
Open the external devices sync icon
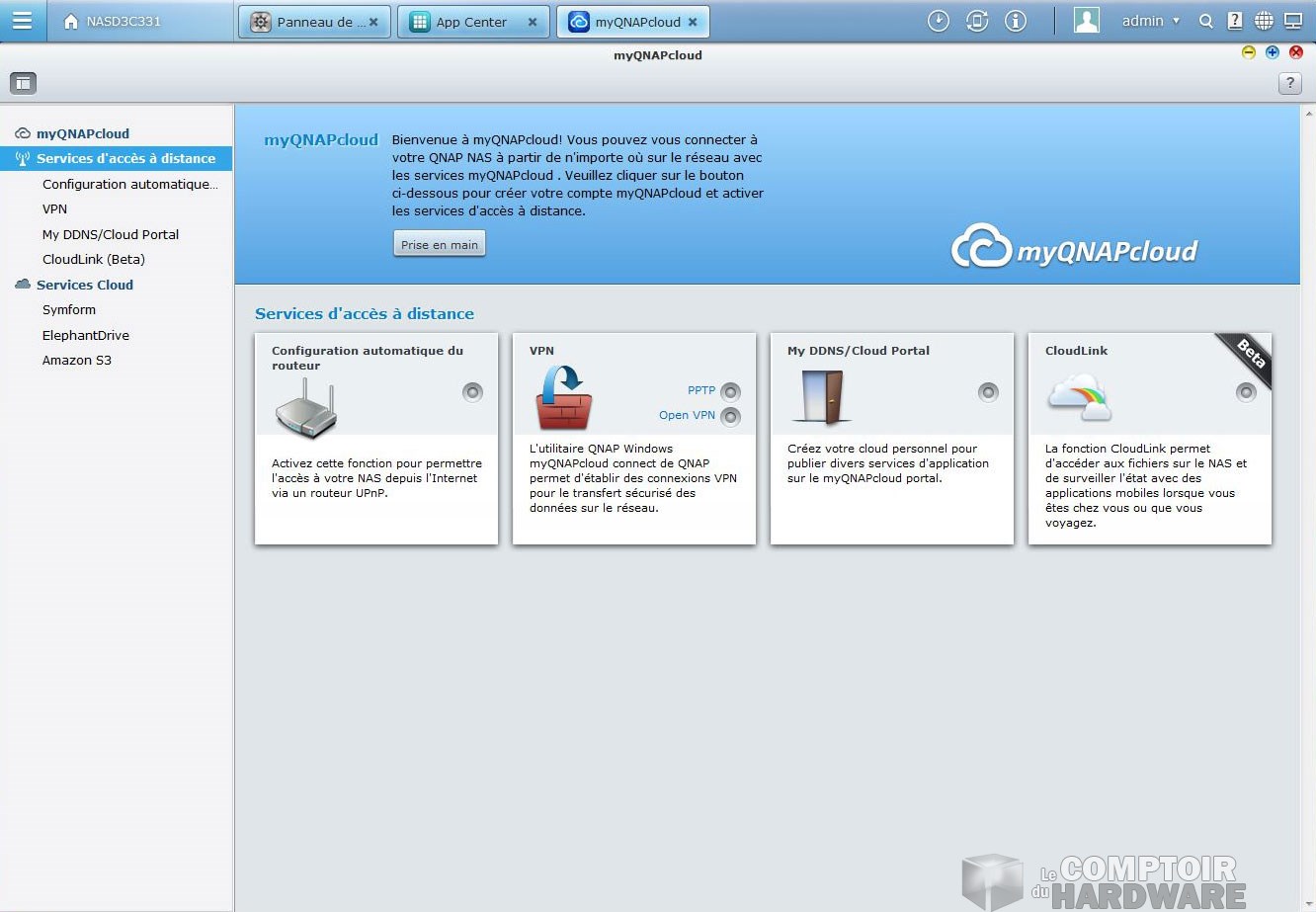977,21
